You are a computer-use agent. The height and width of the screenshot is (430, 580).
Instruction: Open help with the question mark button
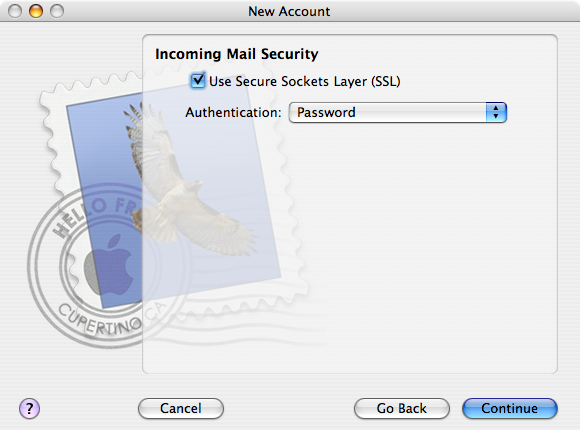[29, 409]
